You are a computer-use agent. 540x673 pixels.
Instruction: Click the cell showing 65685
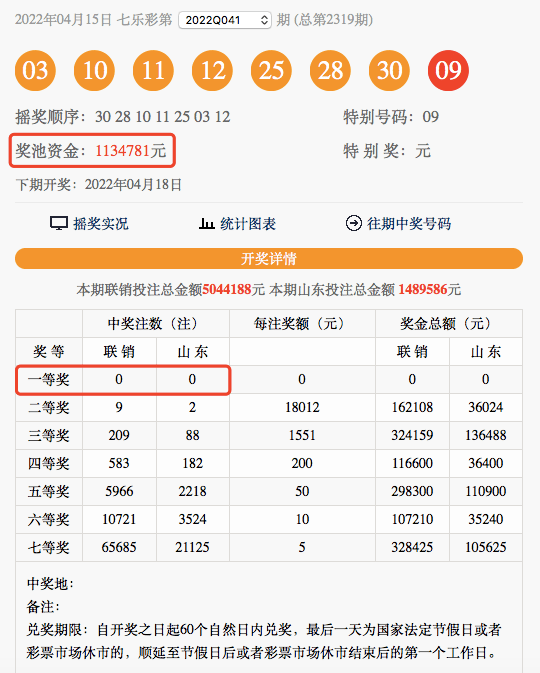pos(119,548)
